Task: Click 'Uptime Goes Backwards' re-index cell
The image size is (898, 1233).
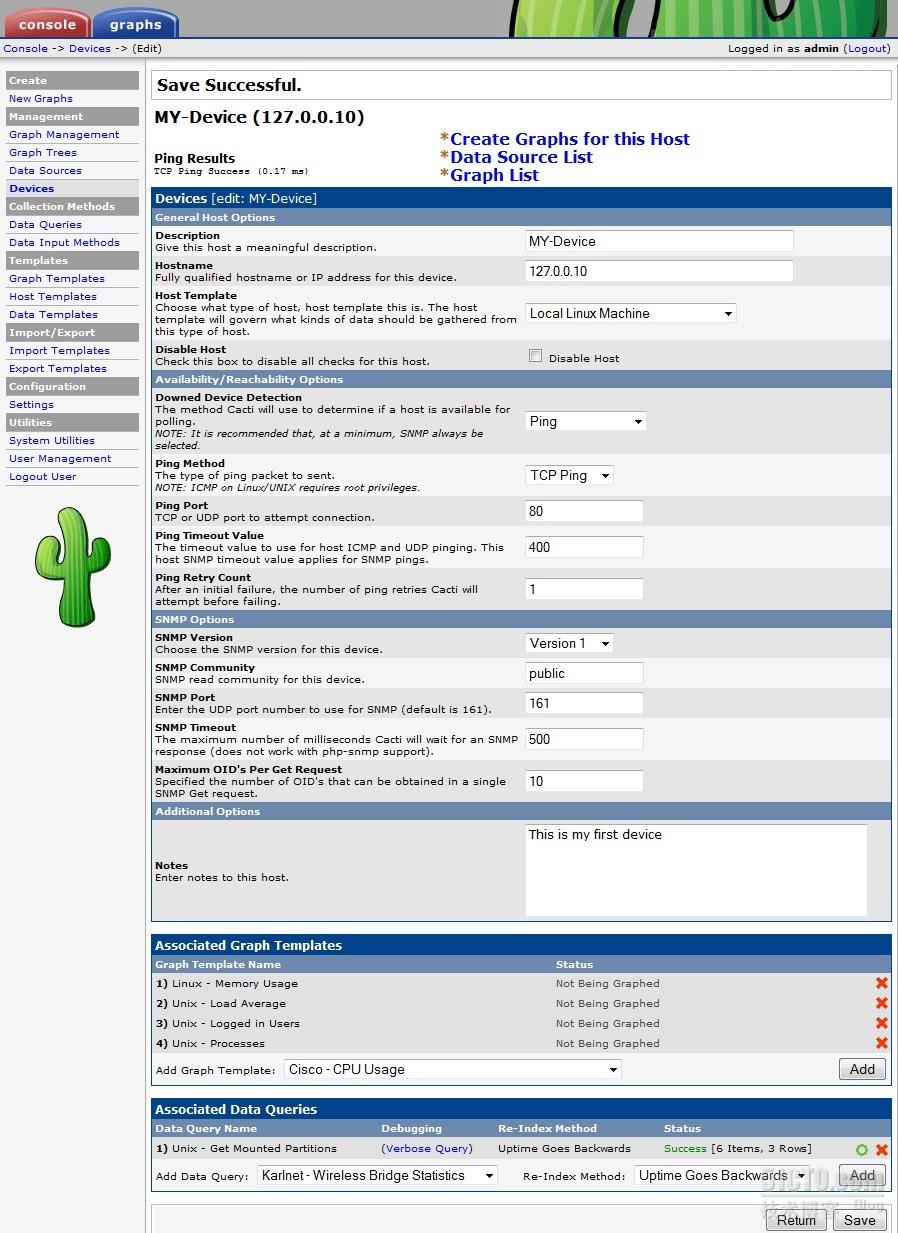Action: click(x=564, y=1148)
